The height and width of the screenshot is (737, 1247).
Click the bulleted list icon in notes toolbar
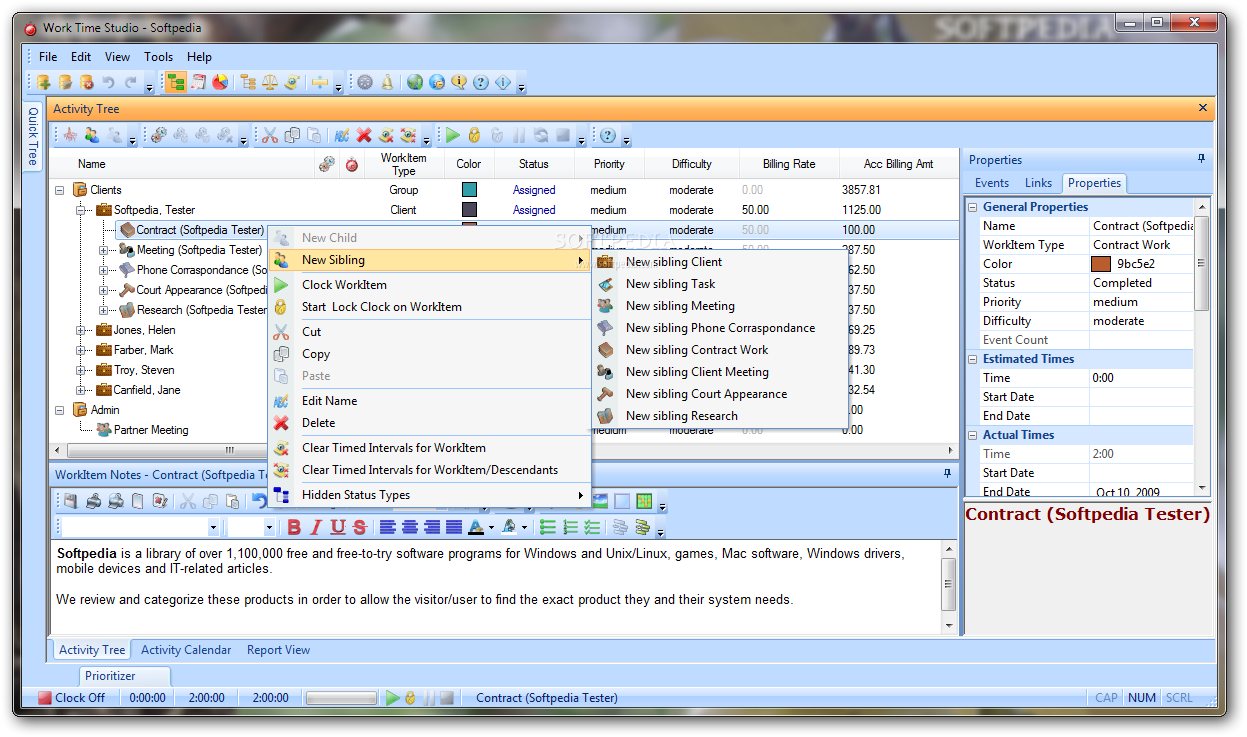(x=547, y=527)
